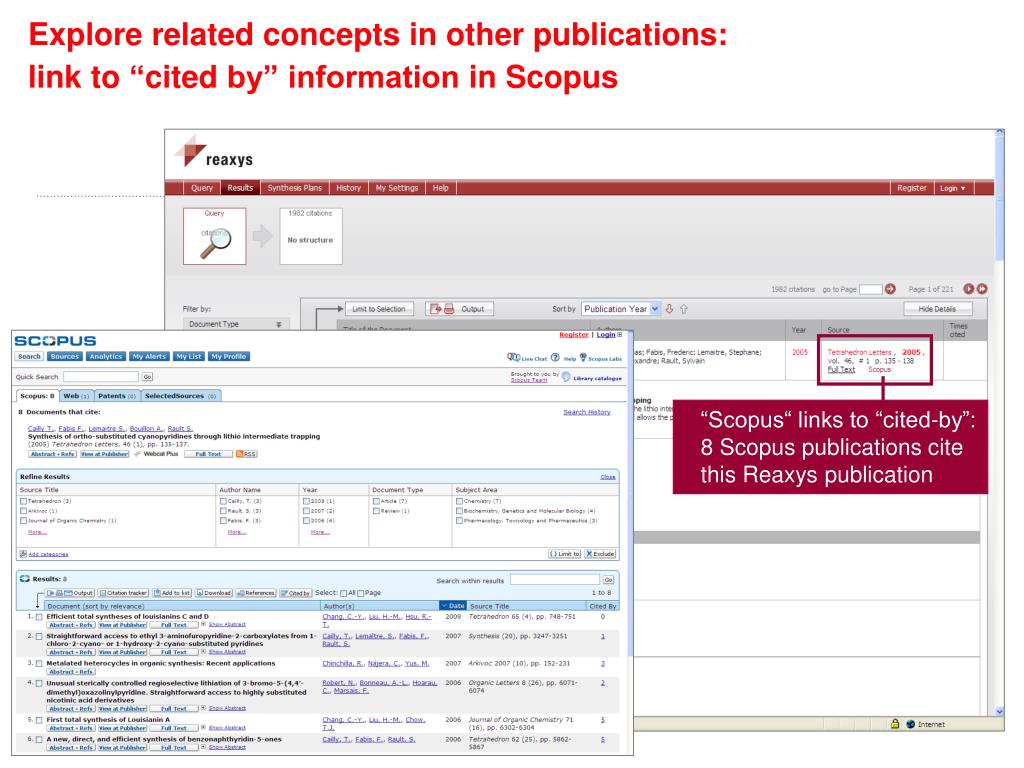Sort descending with the red down arrow

coord(669,309)
